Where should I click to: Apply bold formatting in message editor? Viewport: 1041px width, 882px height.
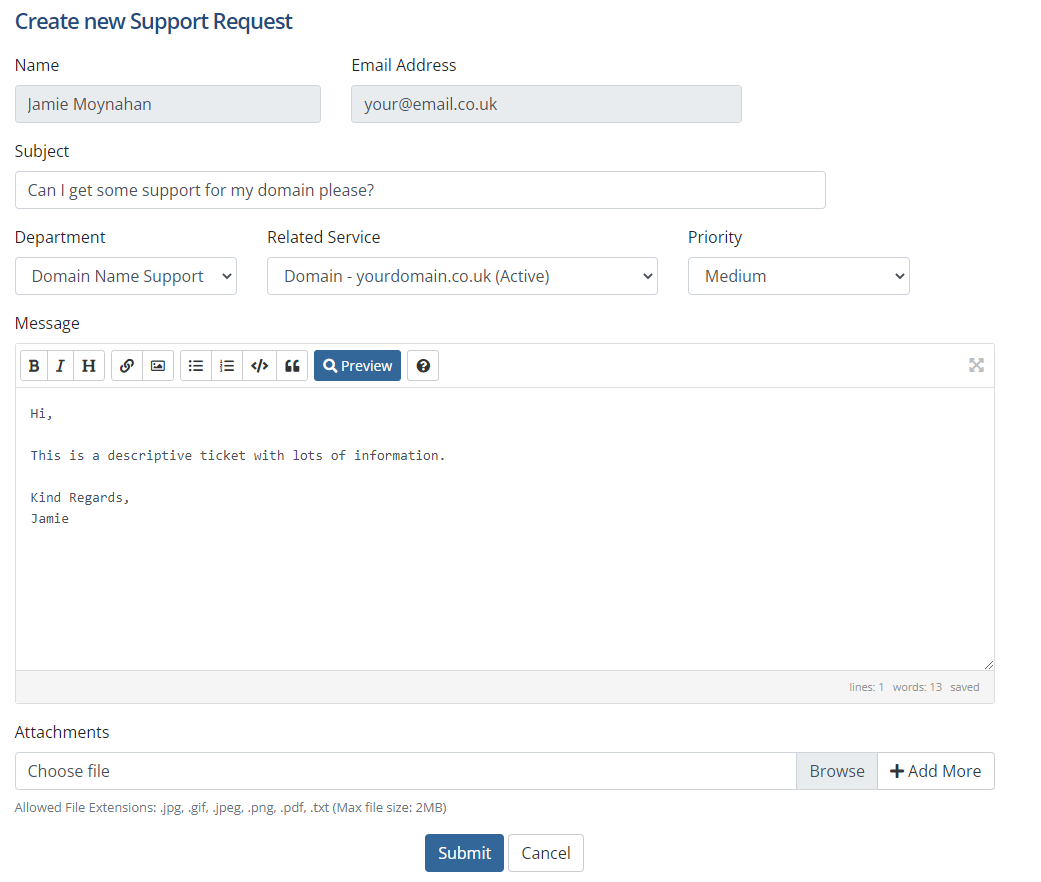34,366
